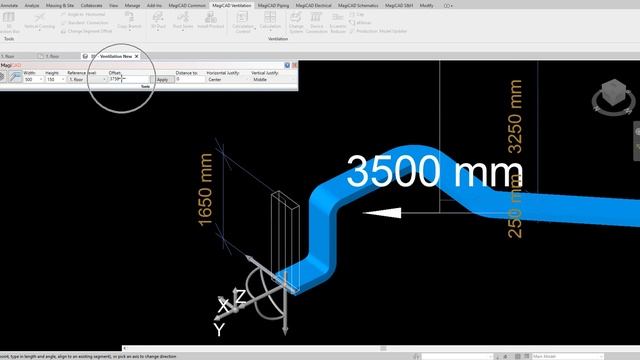Click the Apply button

pyautogui.click(x=163, y=80)
